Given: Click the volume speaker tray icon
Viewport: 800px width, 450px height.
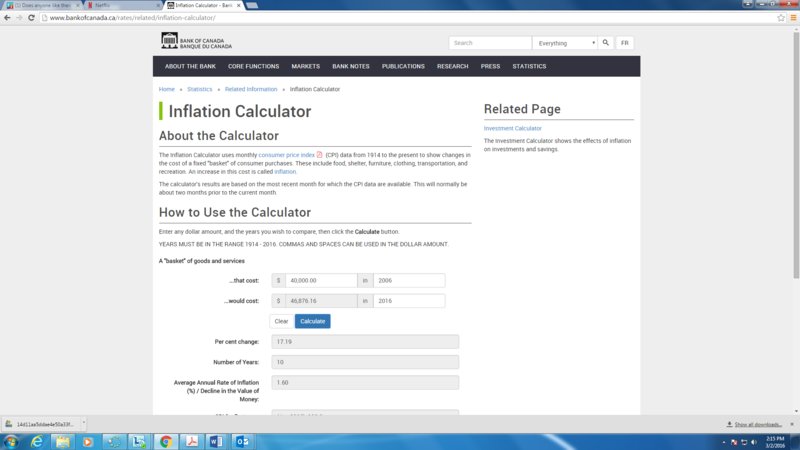Looking at the screenshot, I should pyautogui.click(x=754, y=442).
